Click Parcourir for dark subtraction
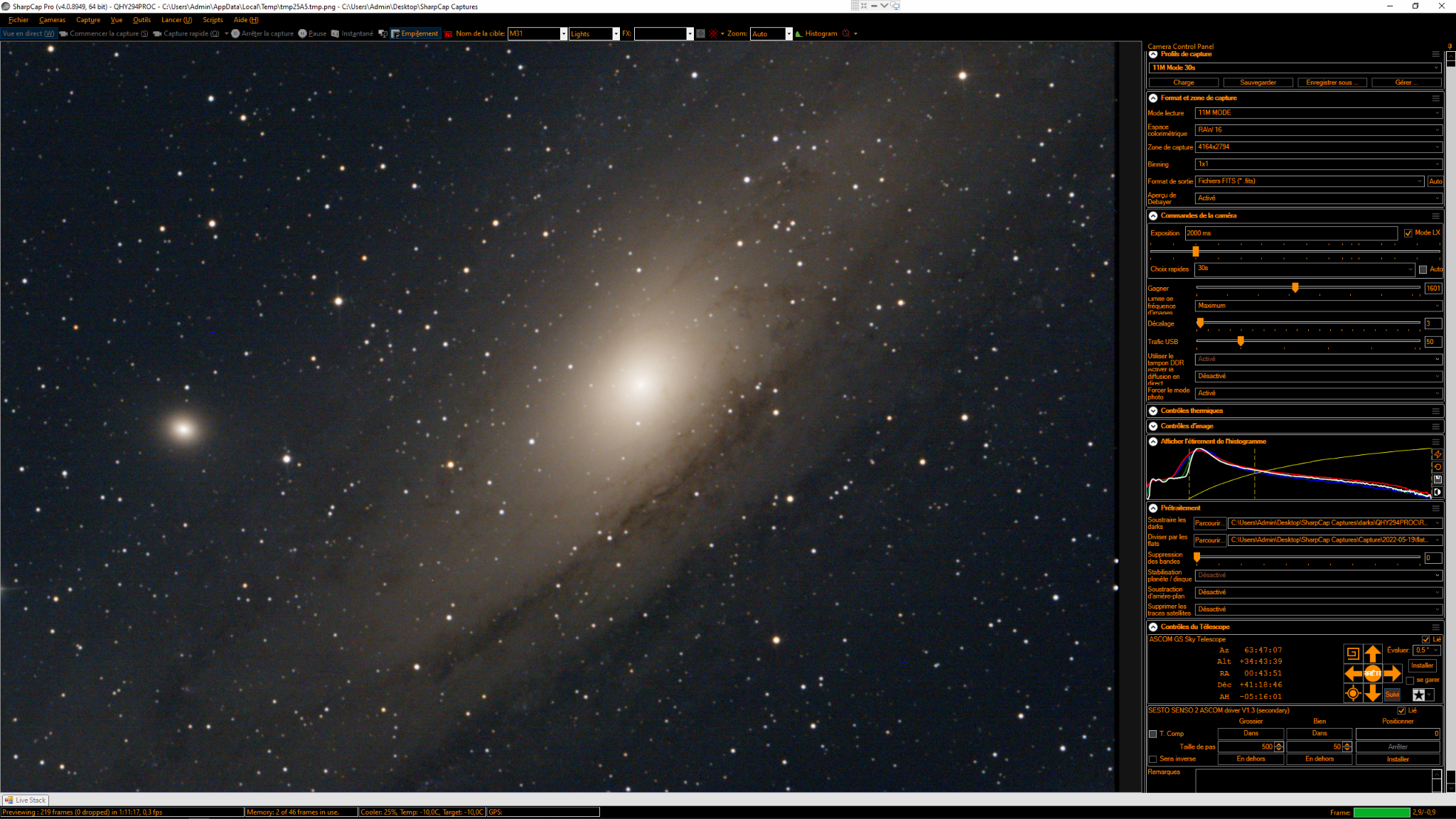 pos(1209,523)
